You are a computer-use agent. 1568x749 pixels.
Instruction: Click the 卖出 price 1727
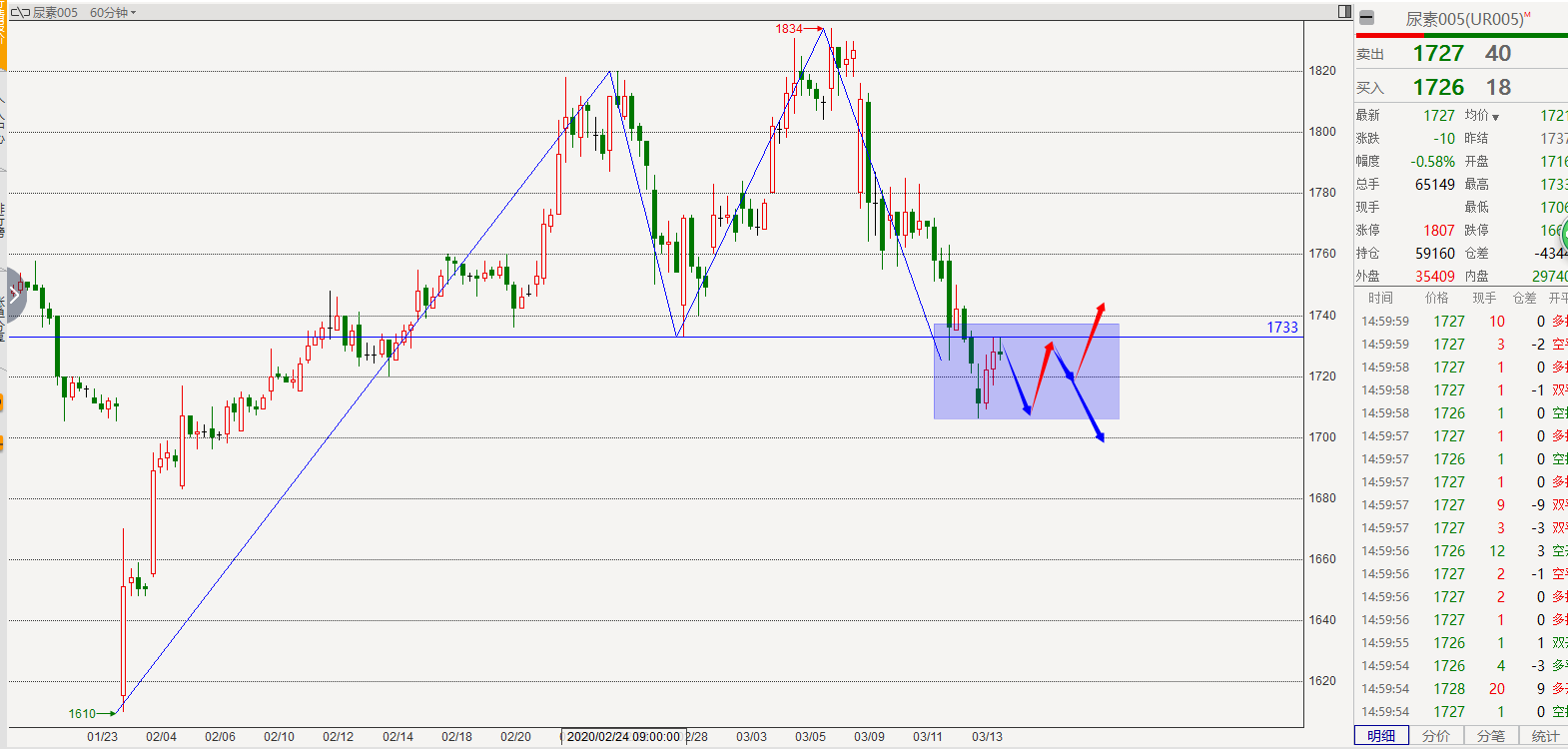1438,54
